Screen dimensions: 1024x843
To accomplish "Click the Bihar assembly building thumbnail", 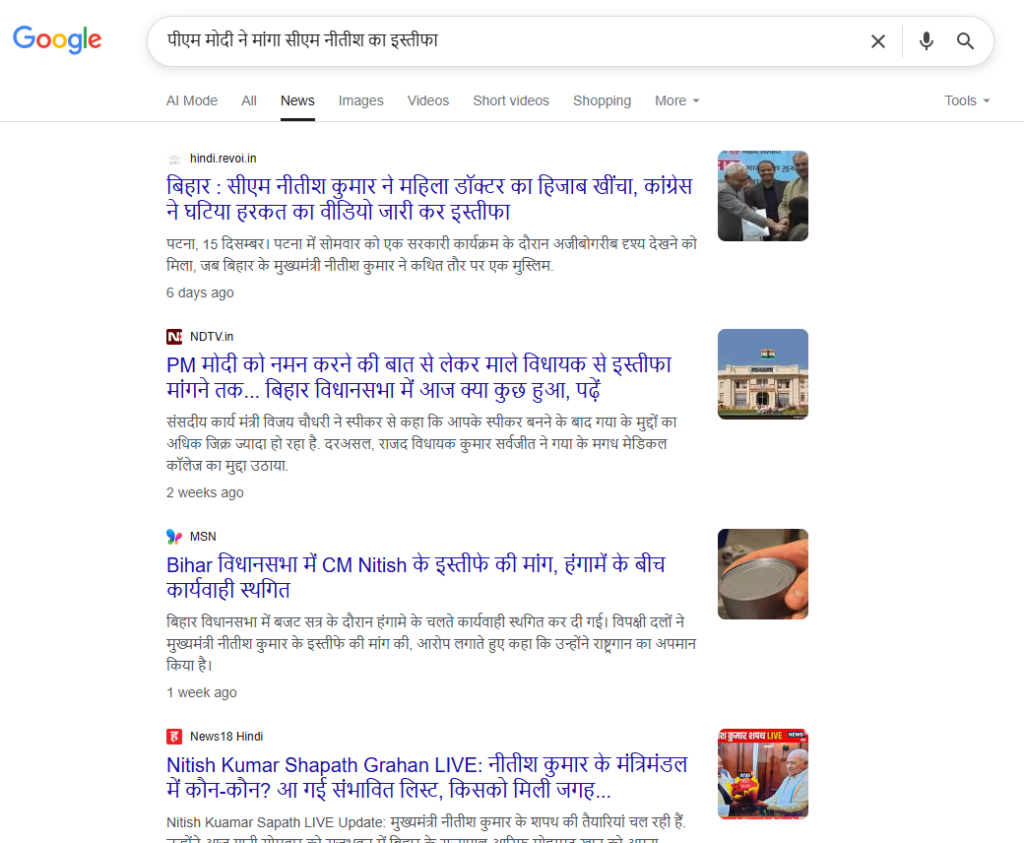I will [762, 374].
